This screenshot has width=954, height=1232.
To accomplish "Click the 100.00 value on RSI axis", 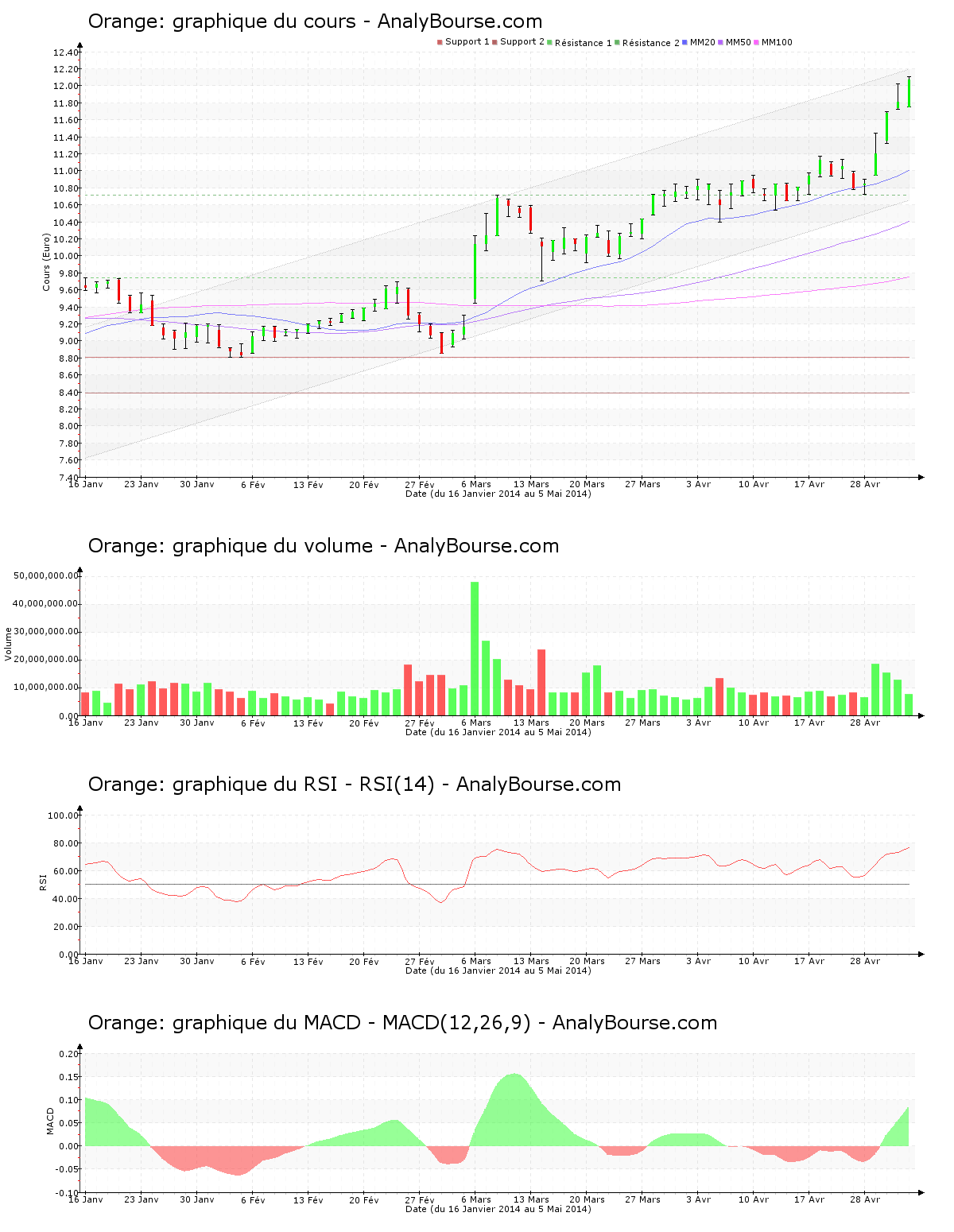I will 64,816.
